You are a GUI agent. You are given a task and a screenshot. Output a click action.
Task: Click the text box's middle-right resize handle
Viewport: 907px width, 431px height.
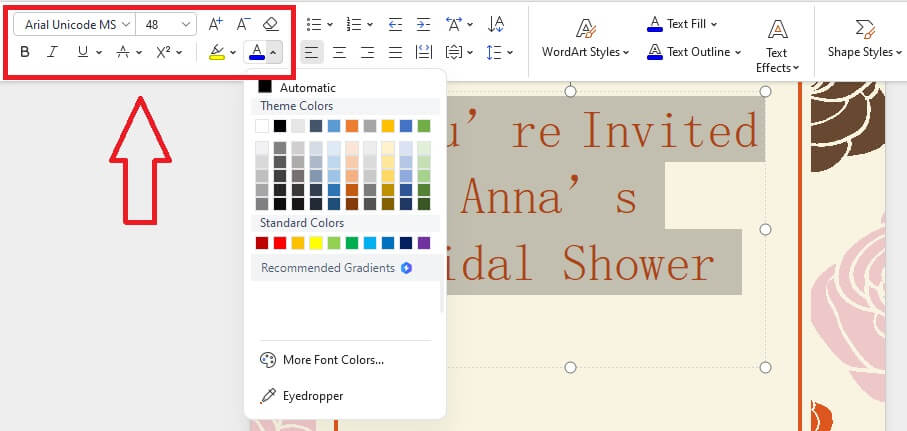(x=765, y=230)
